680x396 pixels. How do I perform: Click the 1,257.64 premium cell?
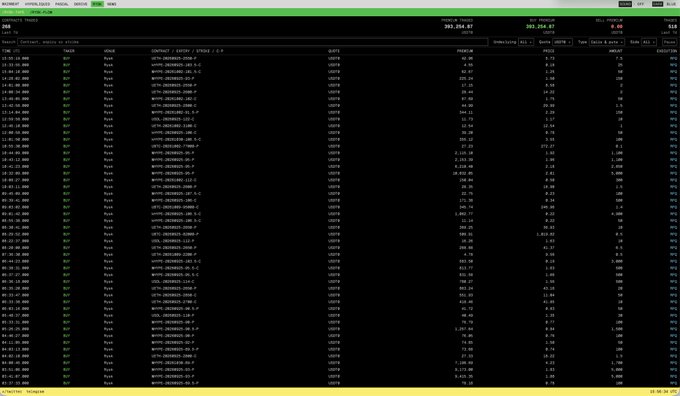tap(464, 329)
